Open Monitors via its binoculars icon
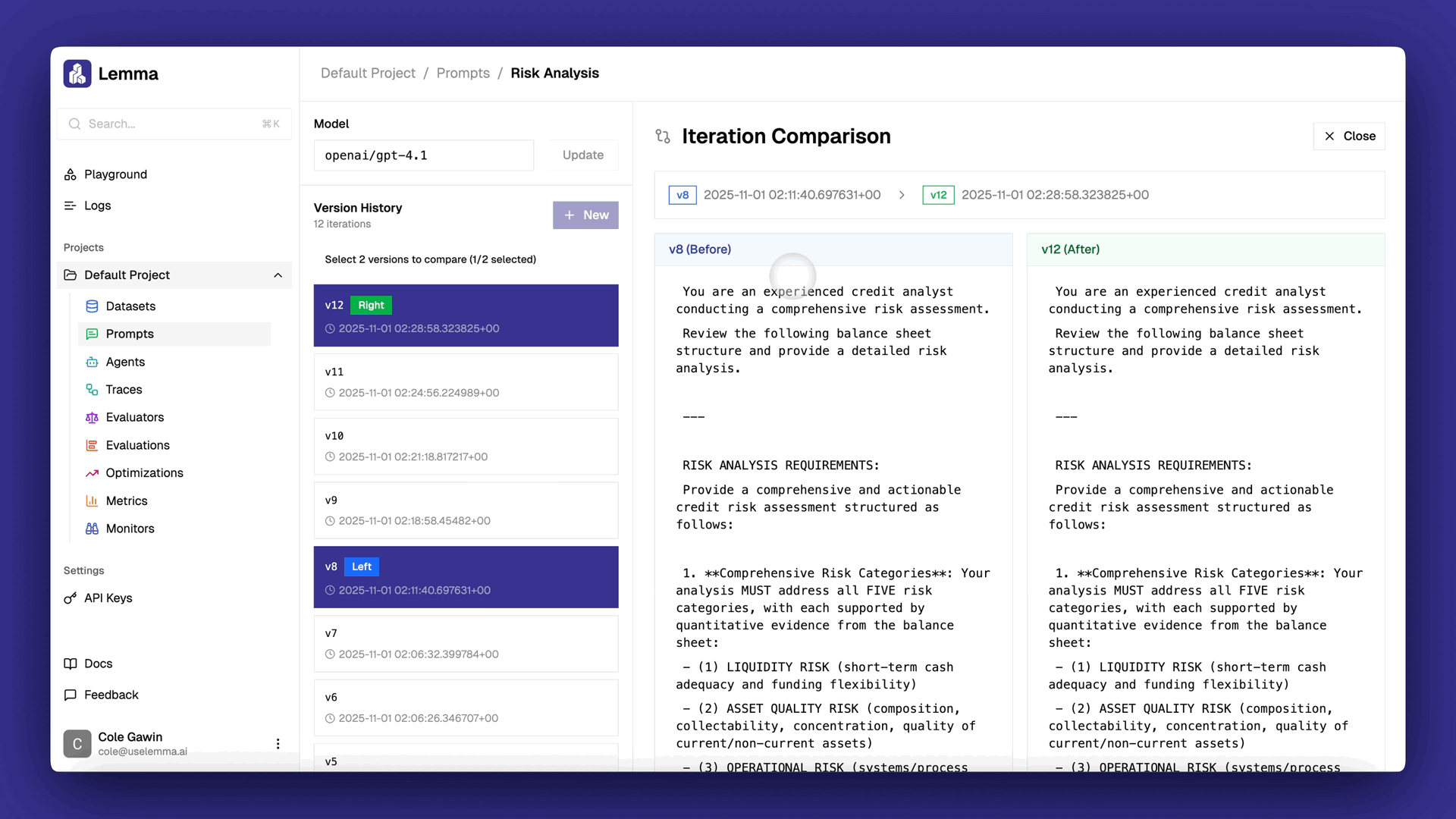The height and width of the screenshot is (819, 1456). click(x=92, y=529)
